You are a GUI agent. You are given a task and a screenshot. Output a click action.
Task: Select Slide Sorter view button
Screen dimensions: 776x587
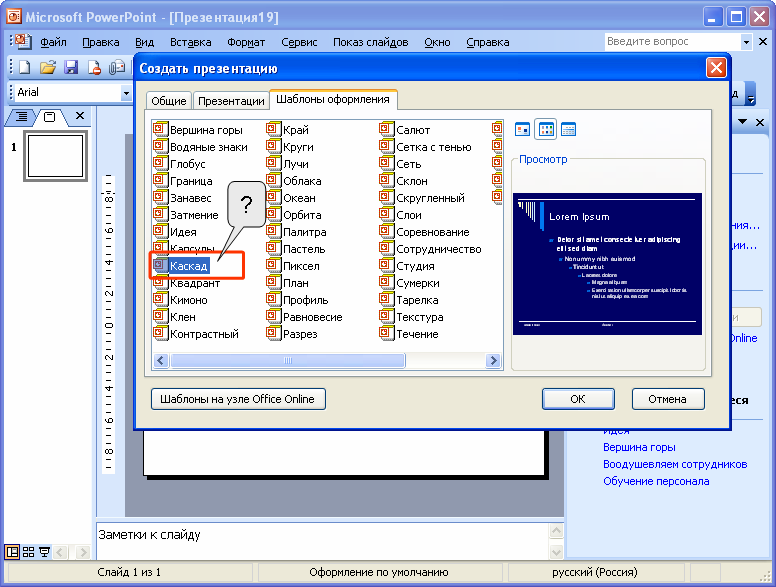[29, 552]
